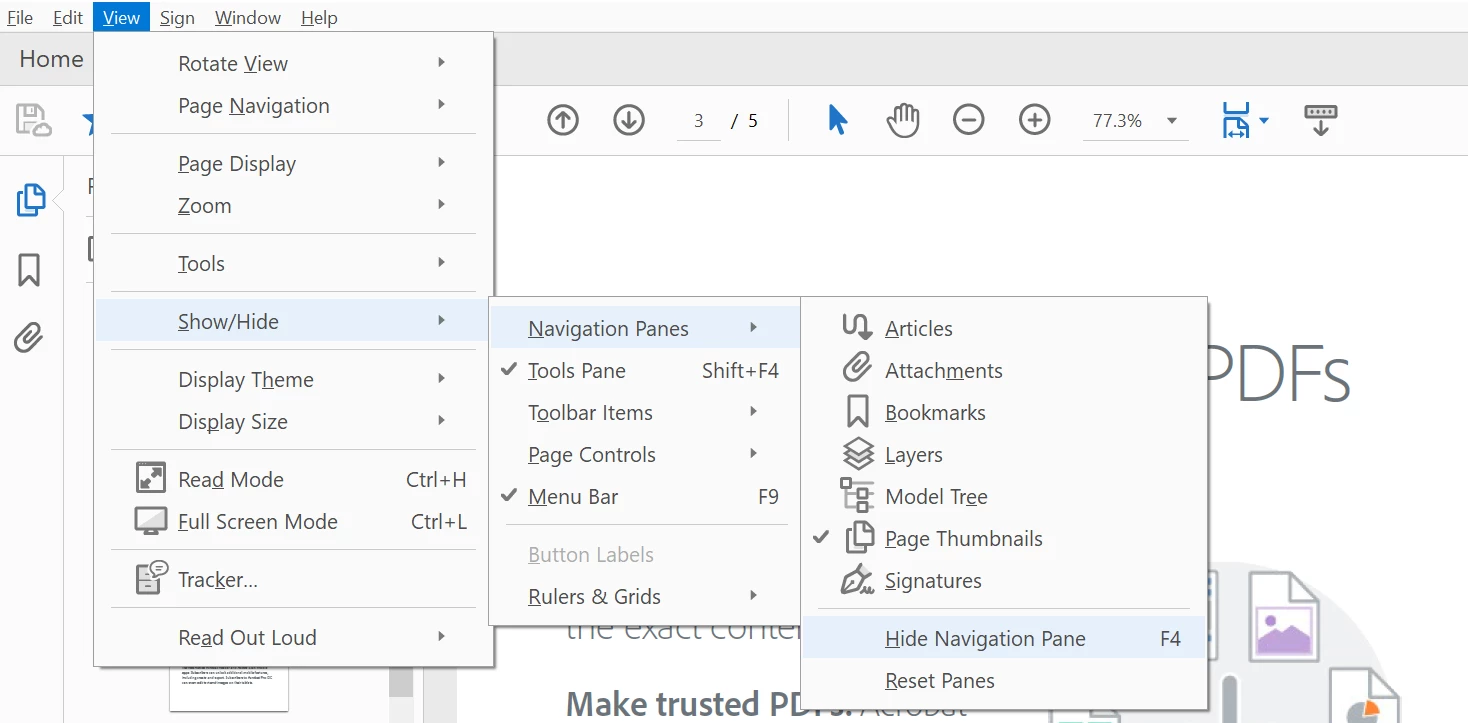Open the Sign menu
Screen dimensions: 1468x723
coord(177,17)
